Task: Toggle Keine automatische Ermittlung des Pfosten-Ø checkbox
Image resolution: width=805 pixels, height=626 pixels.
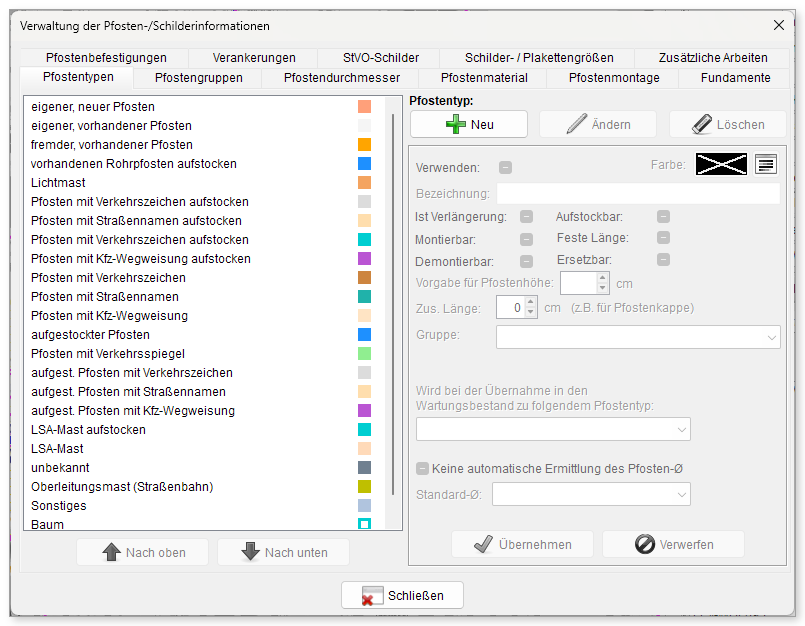Action: click(x=422, y=468)
